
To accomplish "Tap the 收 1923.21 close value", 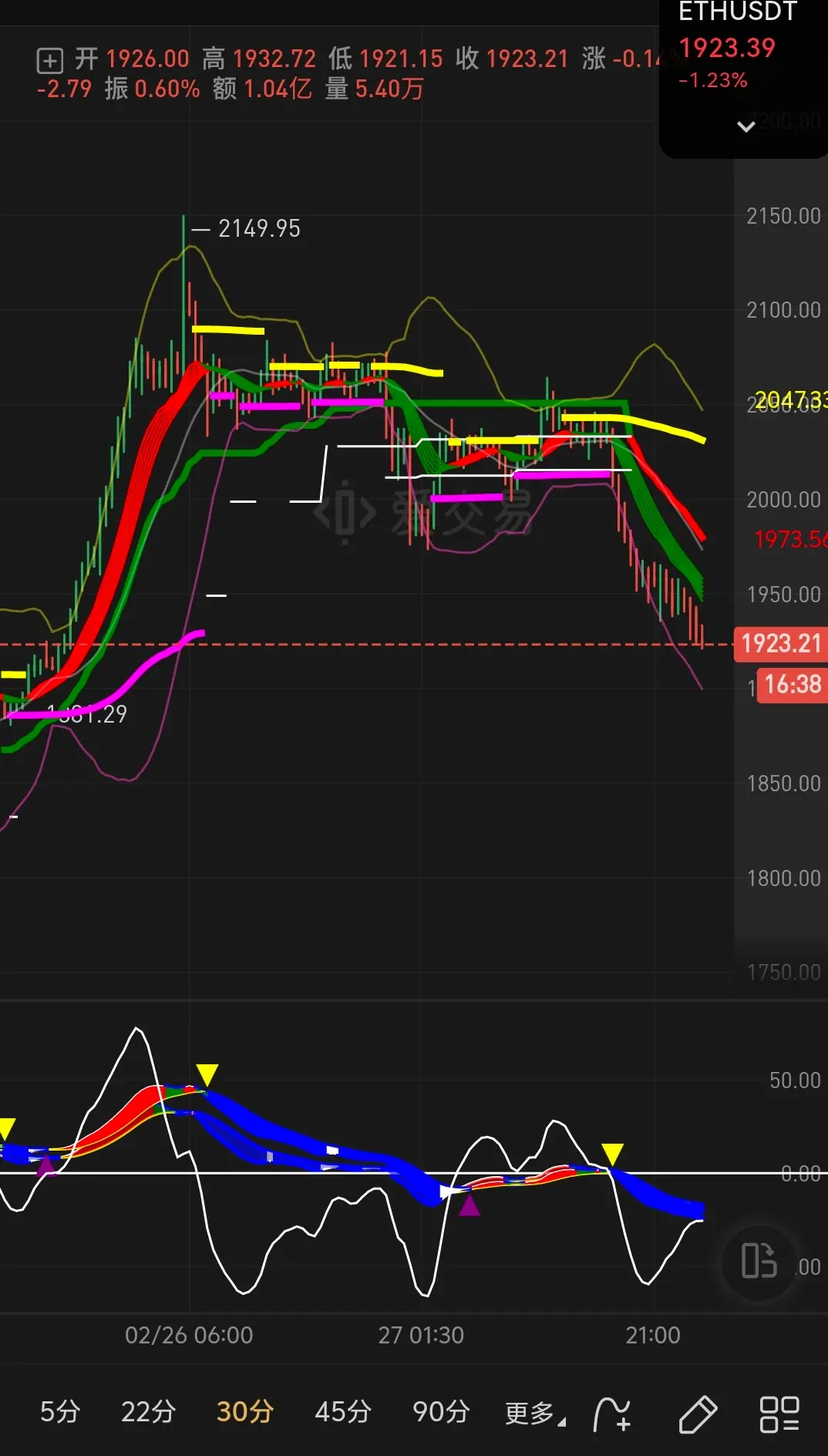I will [512, 59].
